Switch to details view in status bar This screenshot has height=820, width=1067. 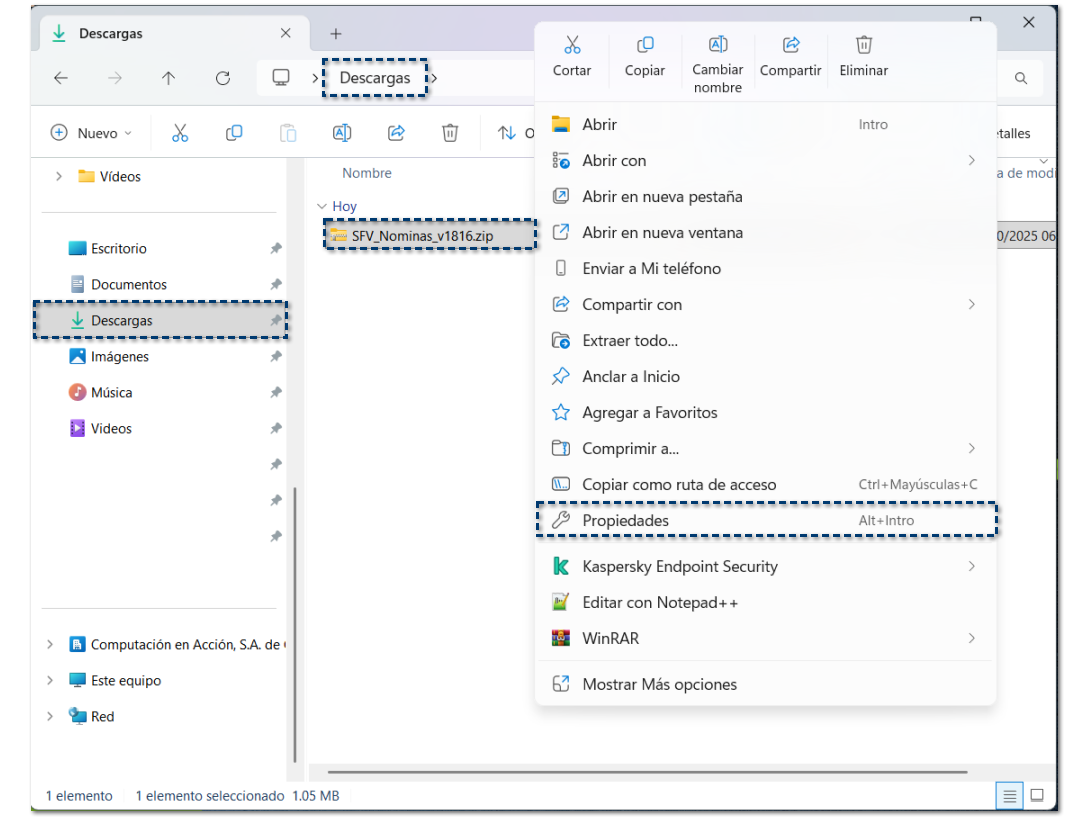[1010, 796]
